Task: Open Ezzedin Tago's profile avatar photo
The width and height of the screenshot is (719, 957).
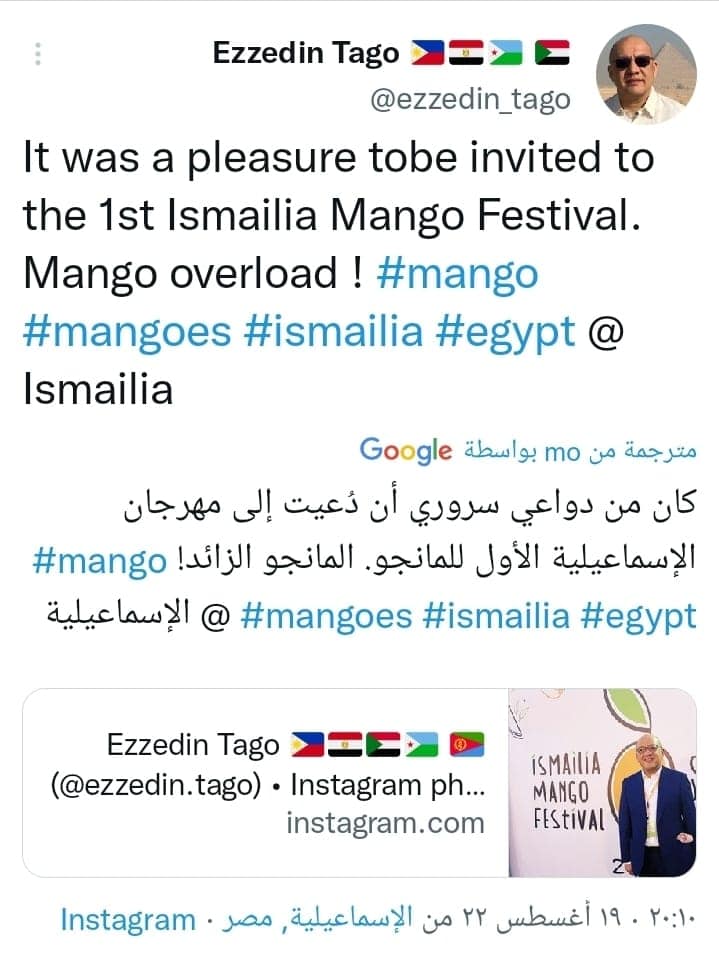Action: (645, 75)
